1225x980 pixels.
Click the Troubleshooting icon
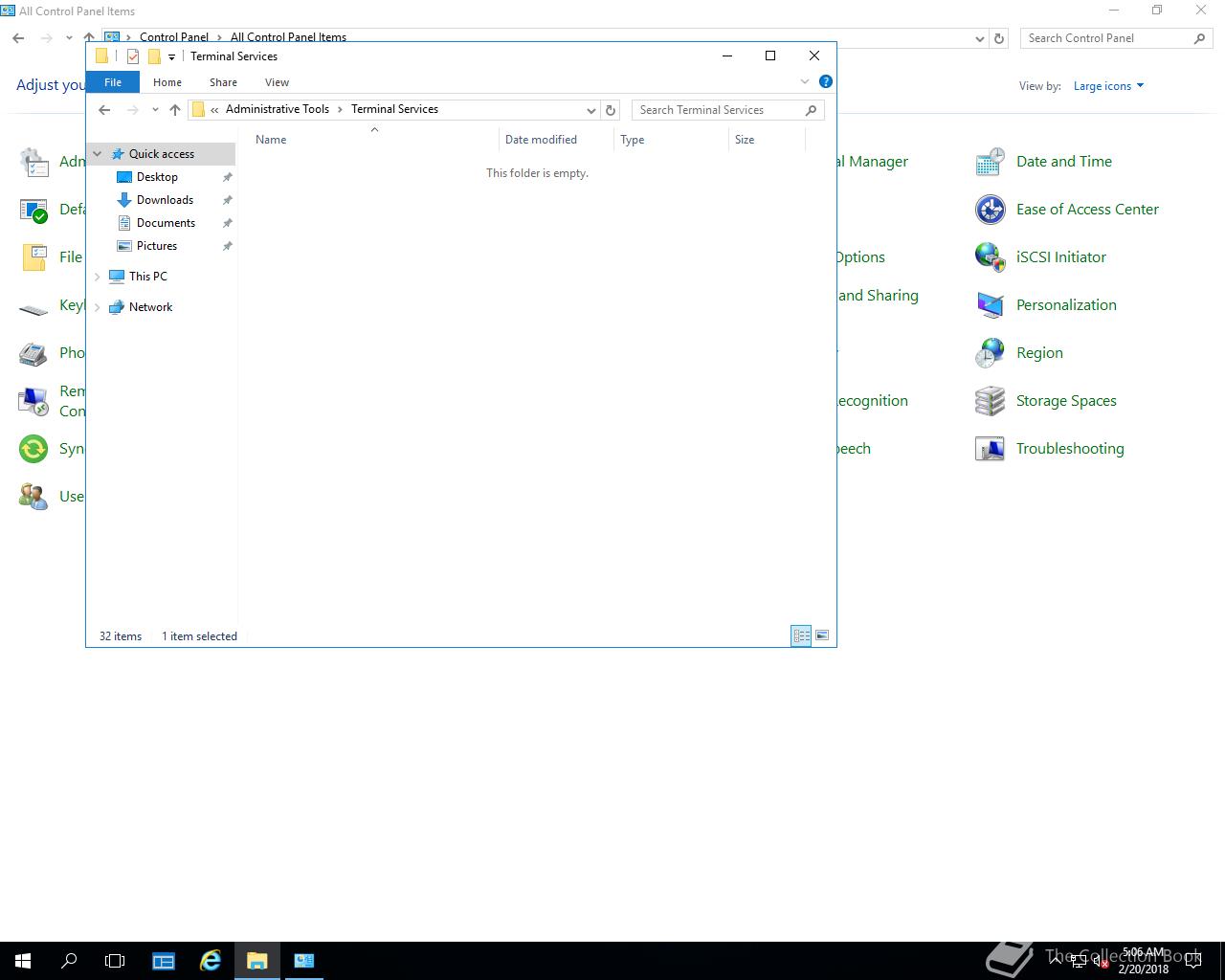point(990,449)
